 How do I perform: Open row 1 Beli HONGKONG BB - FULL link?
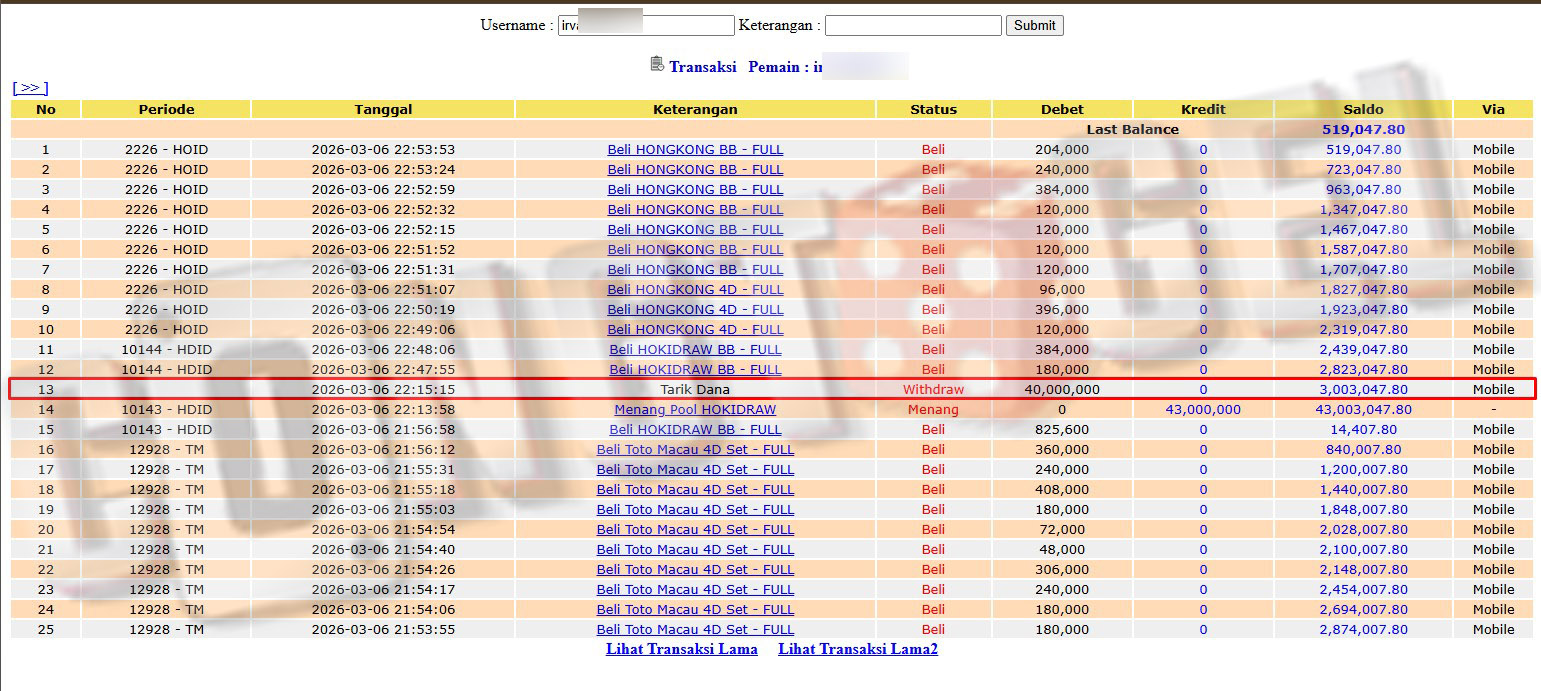(695, 149)
